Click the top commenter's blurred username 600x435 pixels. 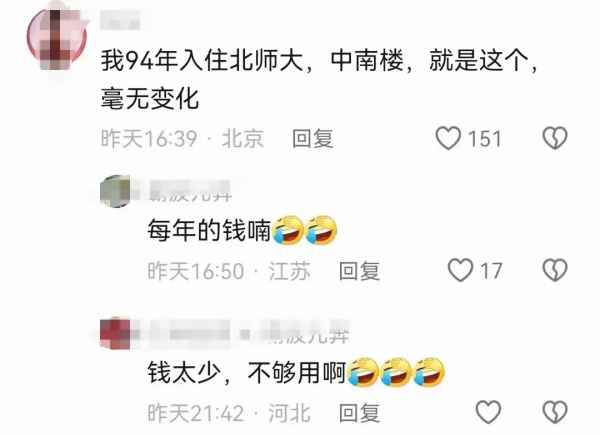point(120,20)
